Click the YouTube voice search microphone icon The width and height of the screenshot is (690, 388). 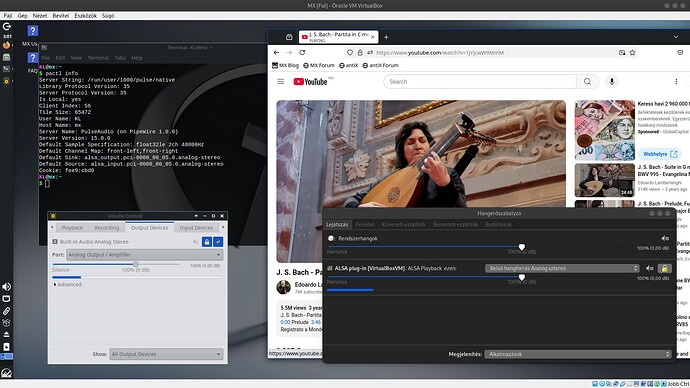612,81
